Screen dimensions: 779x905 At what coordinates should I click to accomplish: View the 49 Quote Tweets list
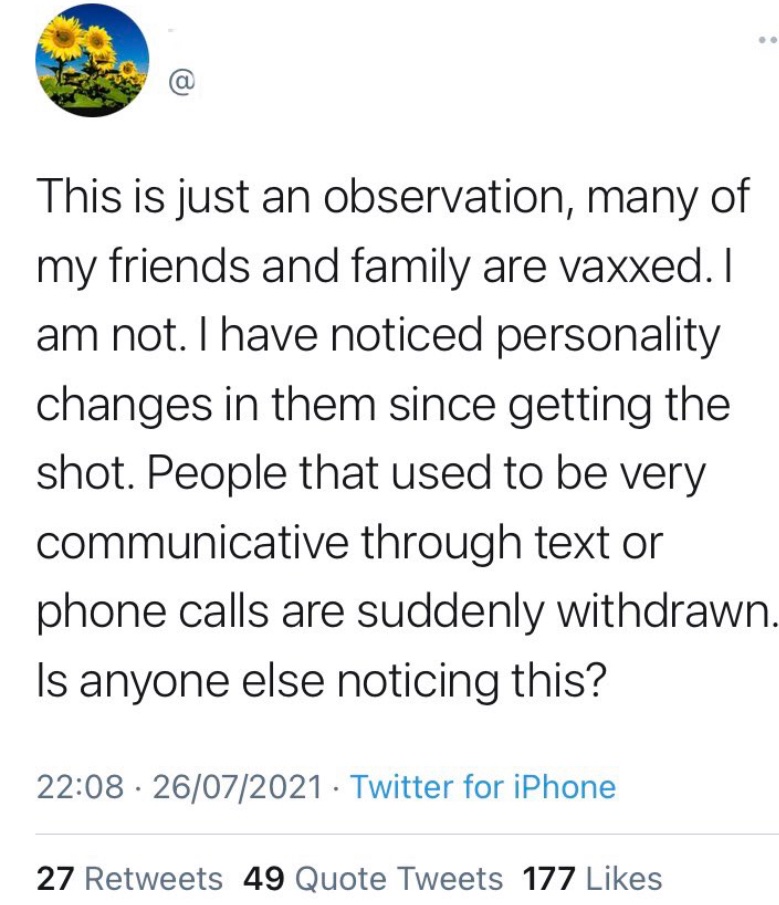click(373, 878)
